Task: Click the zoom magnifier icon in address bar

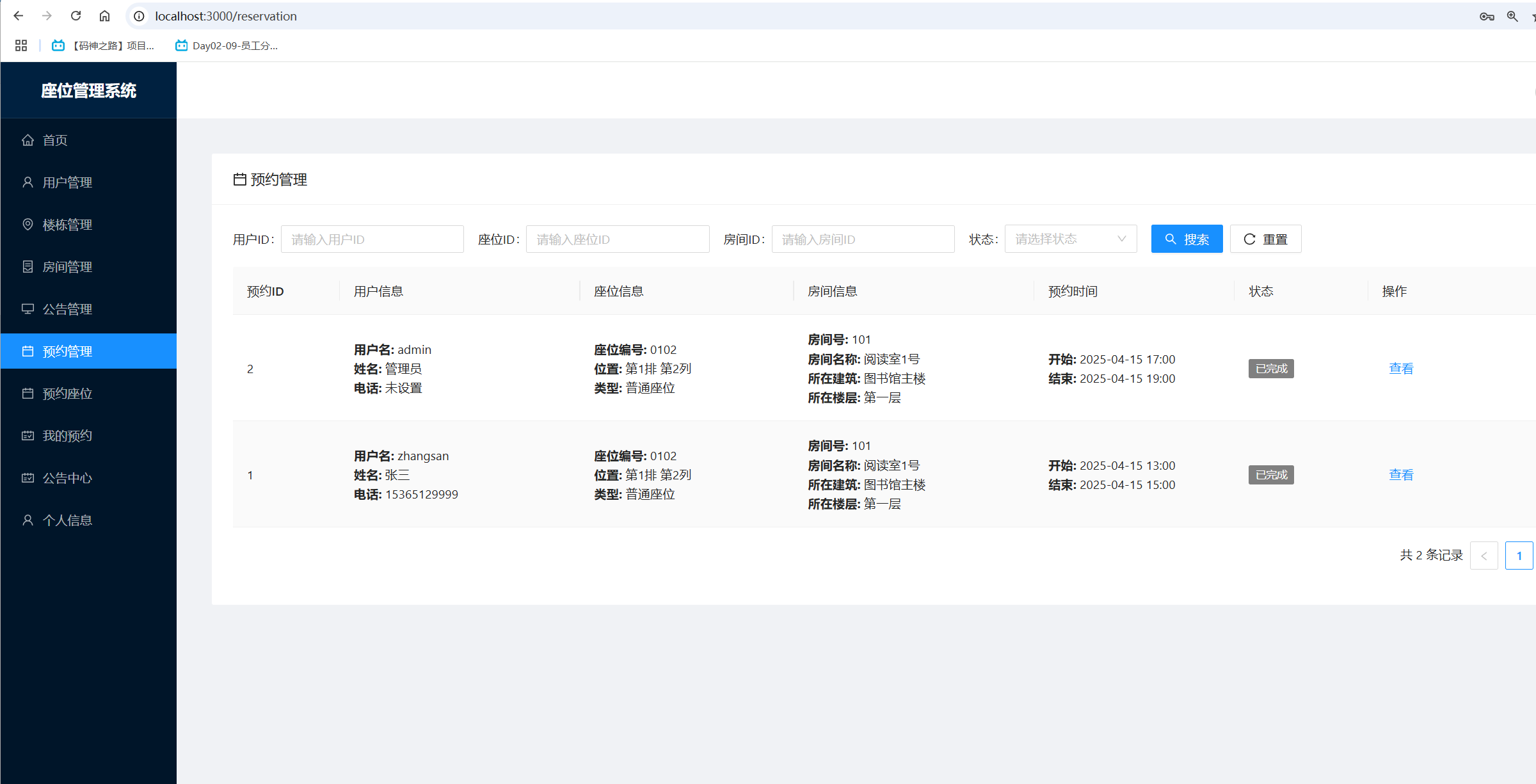Action: pyautogui.click(x=1512, y=16)
